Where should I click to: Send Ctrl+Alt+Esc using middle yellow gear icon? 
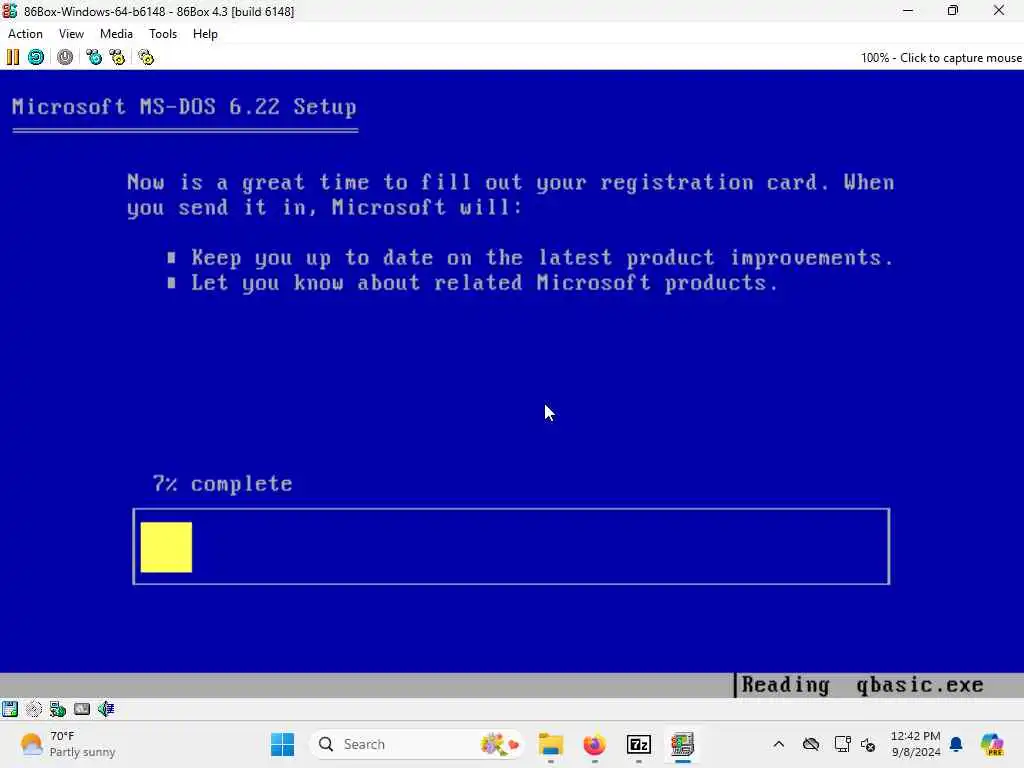118,57
